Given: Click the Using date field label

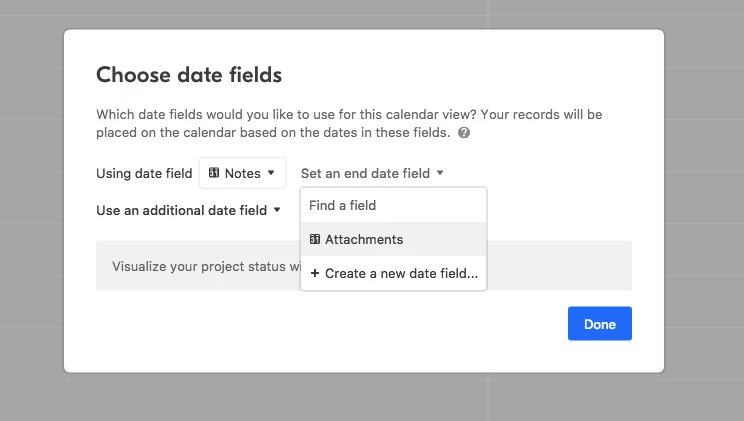Looking at the screenshot, I should (144, 173).
